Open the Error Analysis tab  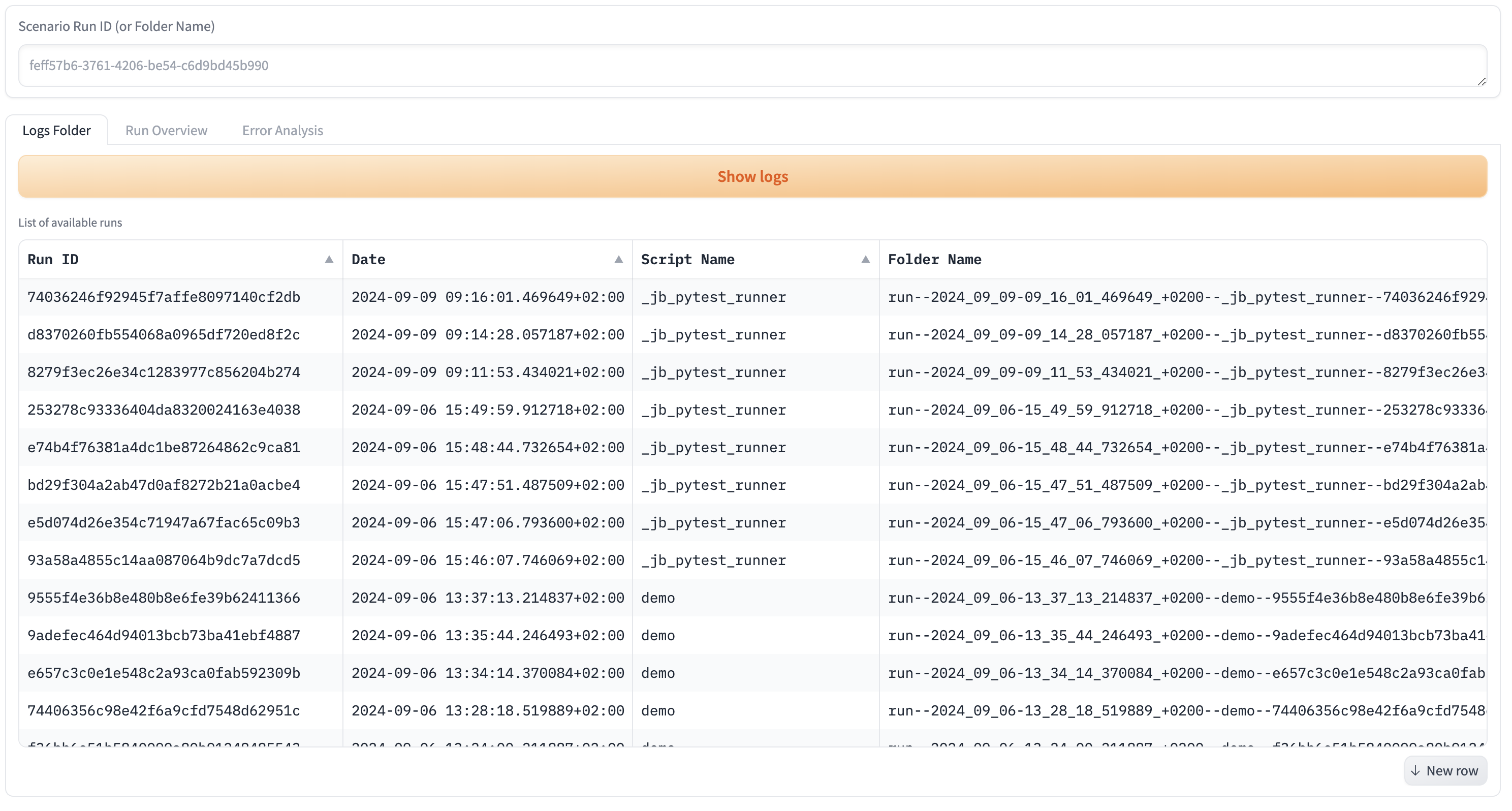282,131
